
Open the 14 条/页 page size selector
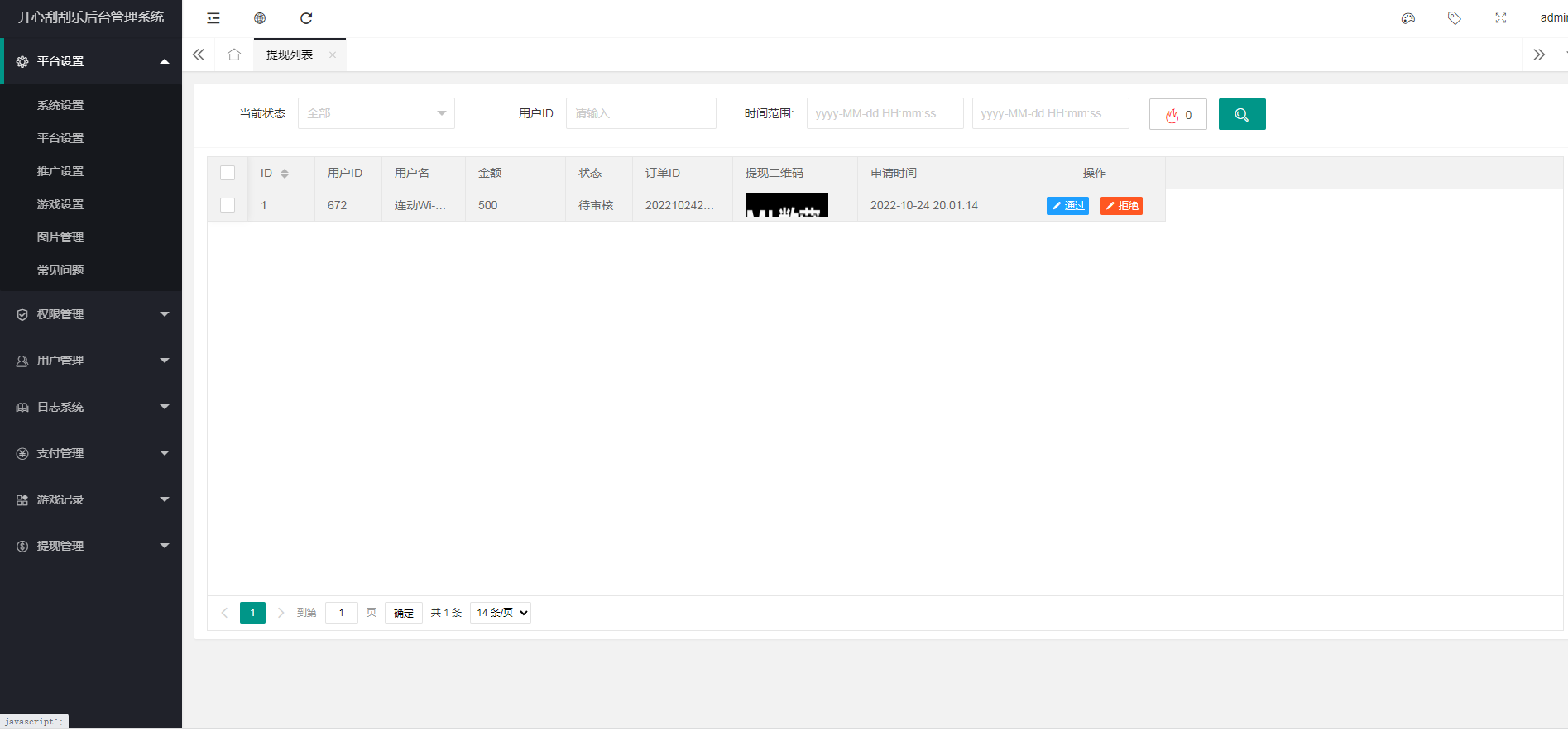501,613
